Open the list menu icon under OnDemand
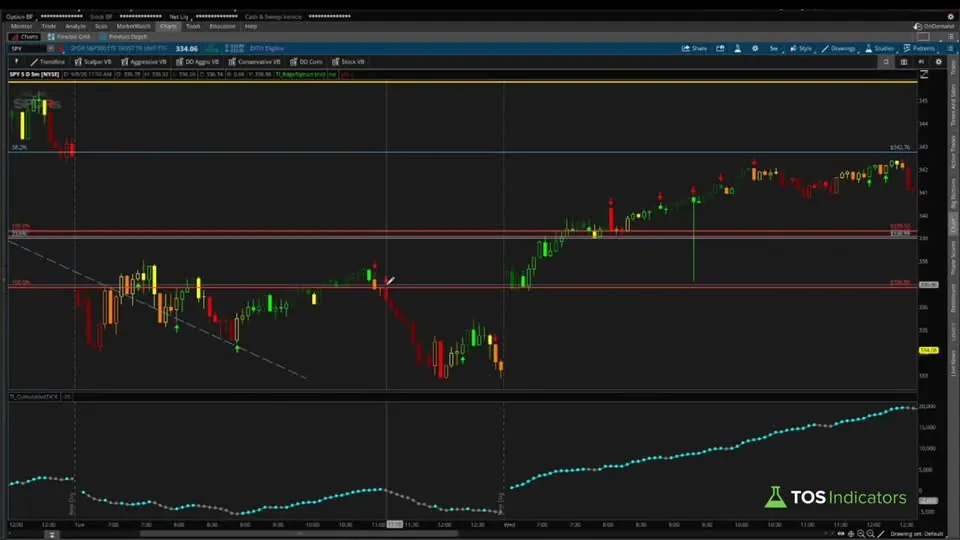The image size is (960, 540). (950, 37)
